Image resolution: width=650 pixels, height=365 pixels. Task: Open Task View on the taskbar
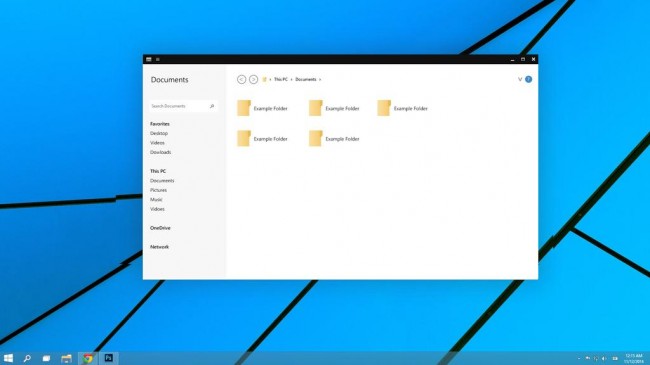click(x=46, y=358)
